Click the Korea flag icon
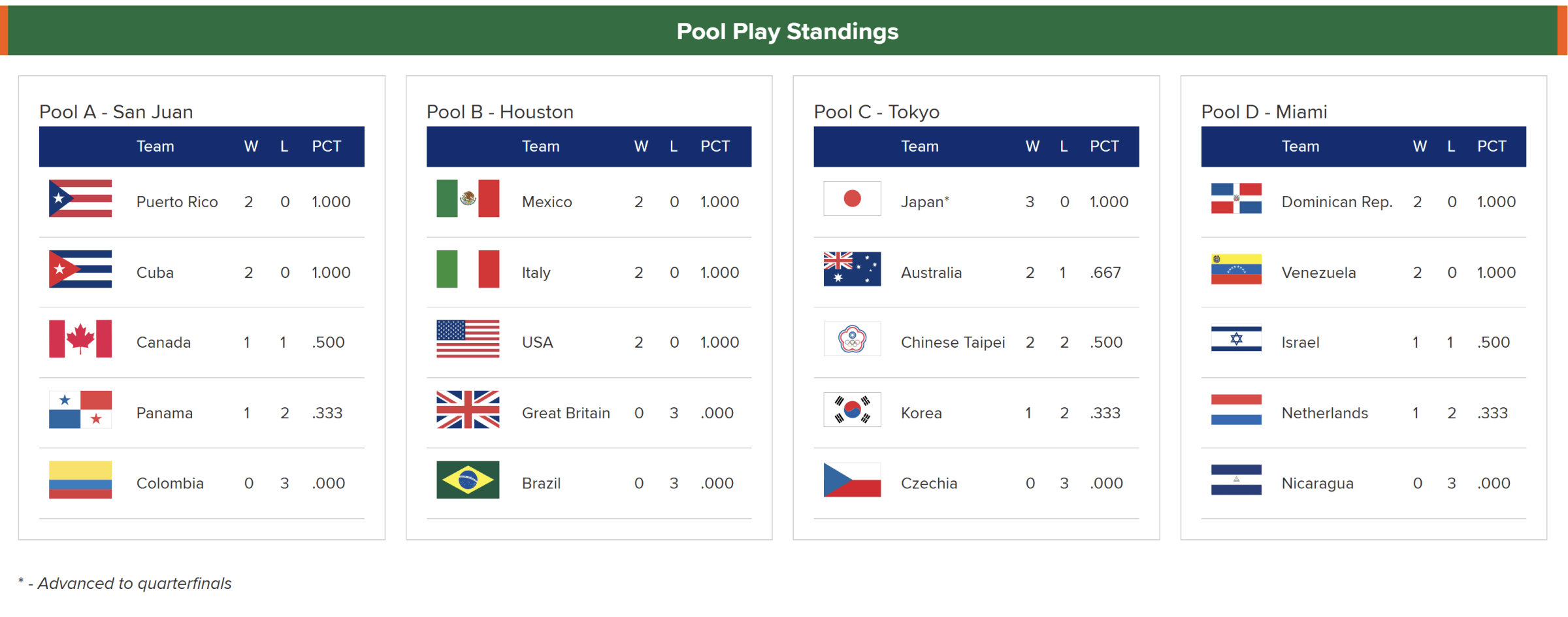 click(x=852, y=410)
